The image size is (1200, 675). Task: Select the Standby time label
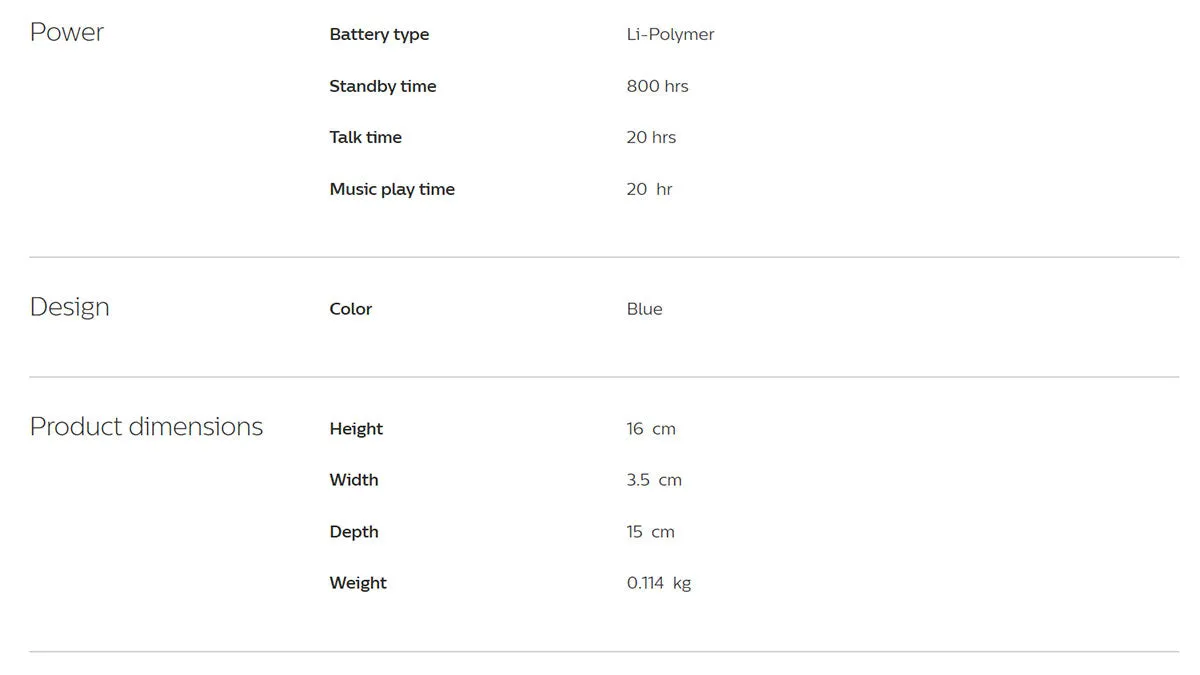click(383, 86)
